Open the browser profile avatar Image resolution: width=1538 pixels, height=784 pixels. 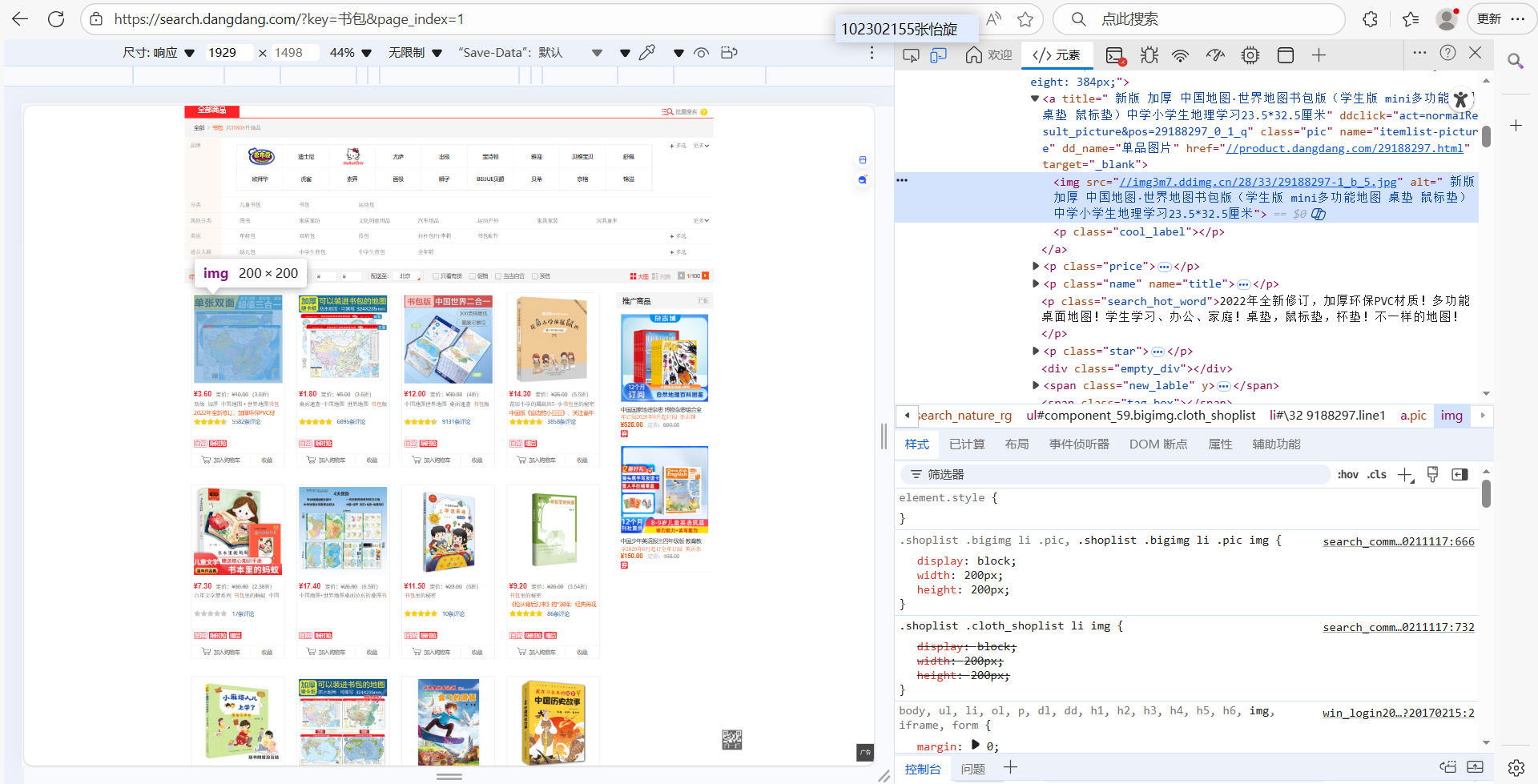pyautogui.click(x=1447, y=19)
